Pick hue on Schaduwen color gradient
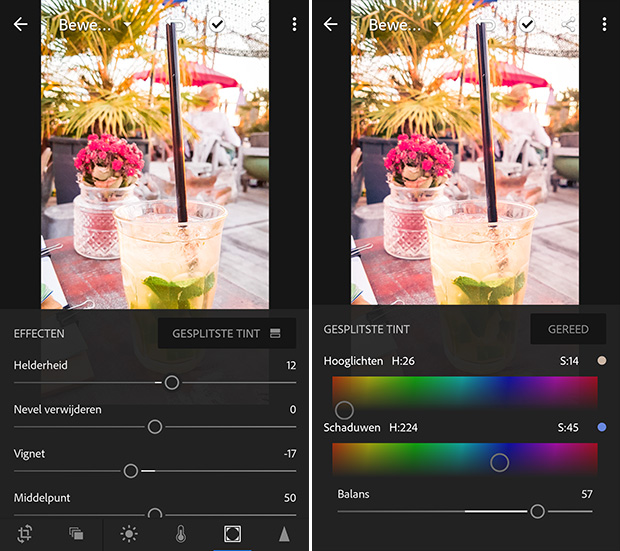Screen dimensions: 620x551 pyautogui.click(x=465, y=459)
